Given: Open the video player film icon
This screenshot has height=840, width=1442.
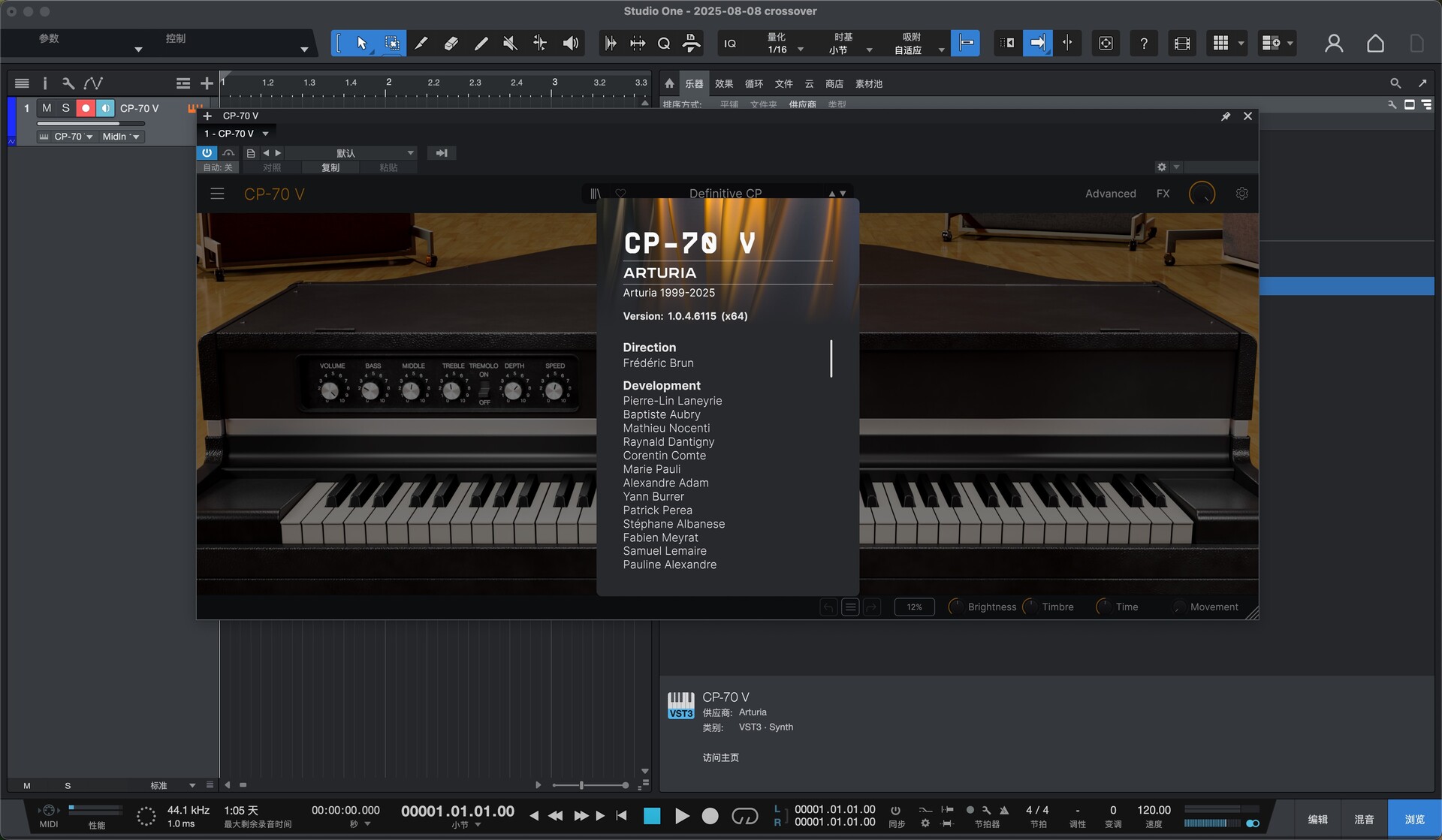Looking at the screenshot, I should [x=1182, y=44].
